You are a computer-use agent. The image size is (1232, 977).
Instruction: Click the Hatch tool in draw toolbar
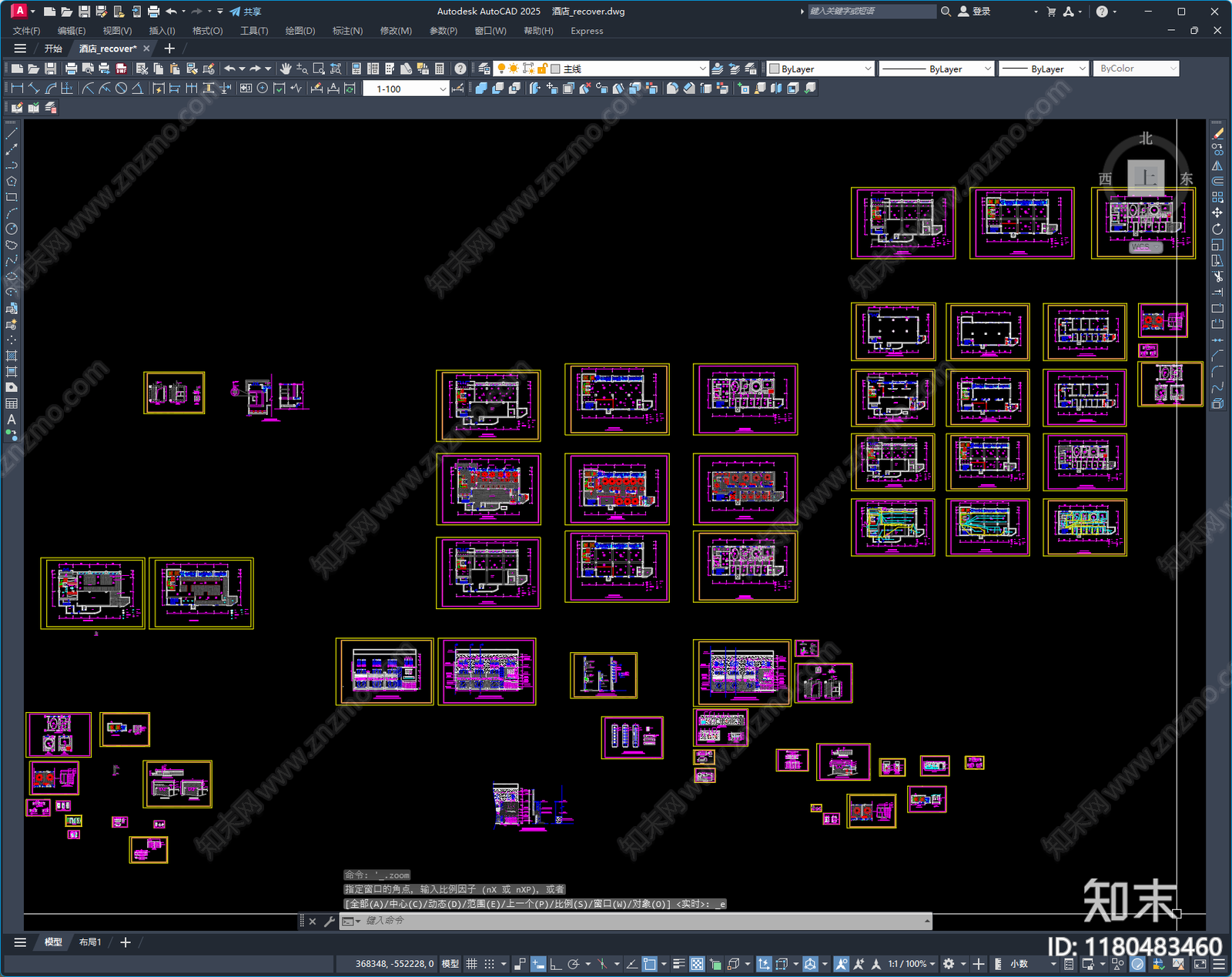pyautogui.click(x=12, y=356)
